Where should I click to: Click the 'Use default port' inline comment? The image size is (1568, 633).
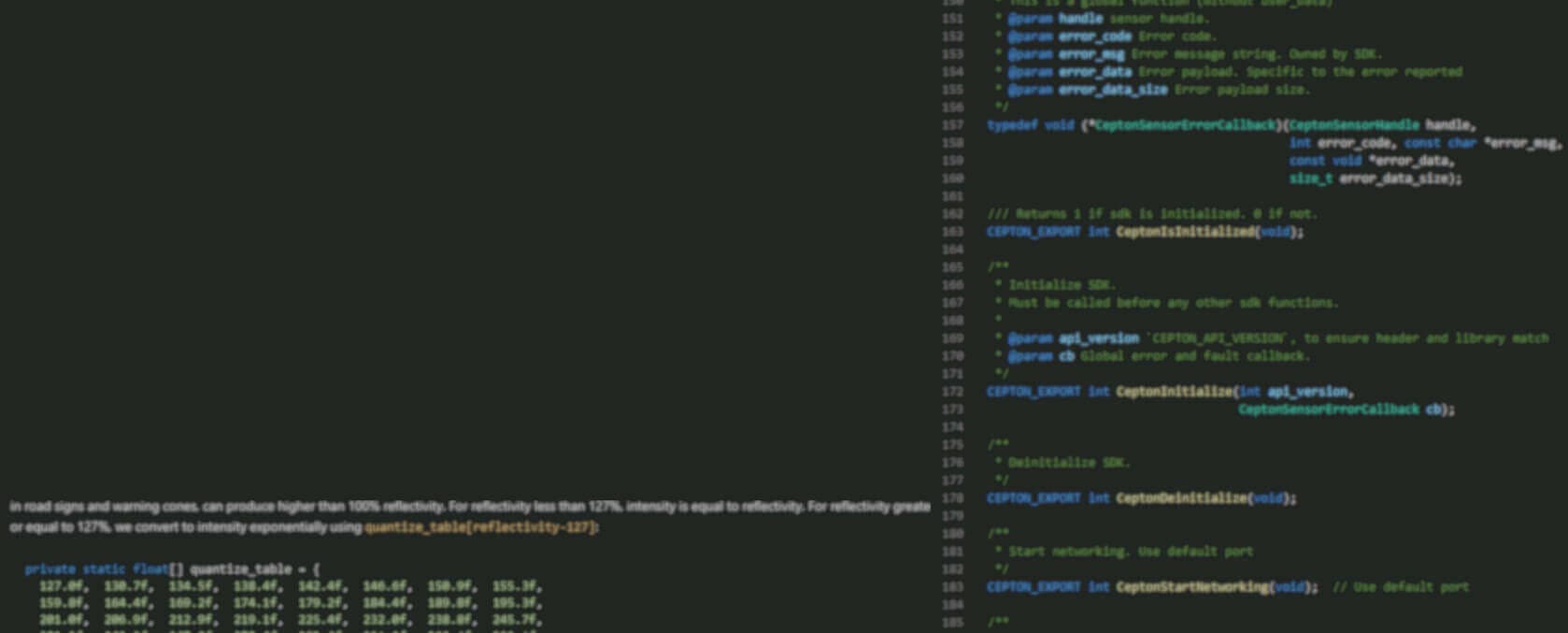1400,587
